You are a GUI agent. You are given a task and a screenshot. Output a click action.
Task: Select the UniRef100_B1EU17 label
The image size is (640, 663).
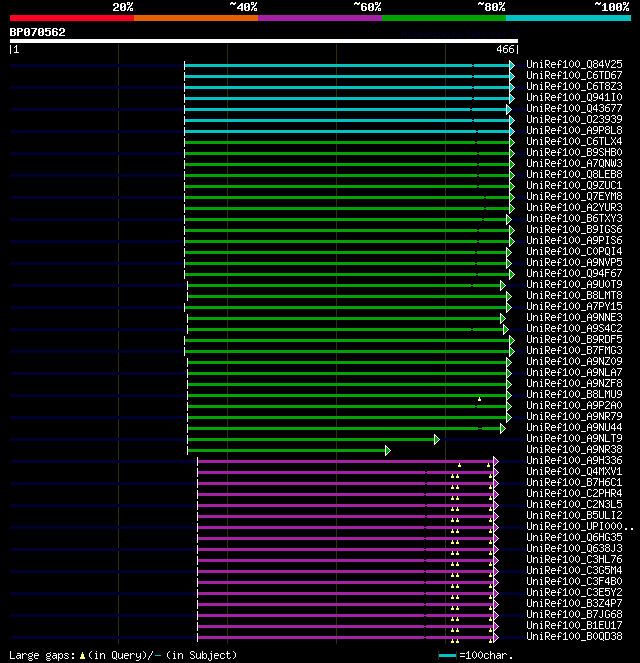pos(574,625)
